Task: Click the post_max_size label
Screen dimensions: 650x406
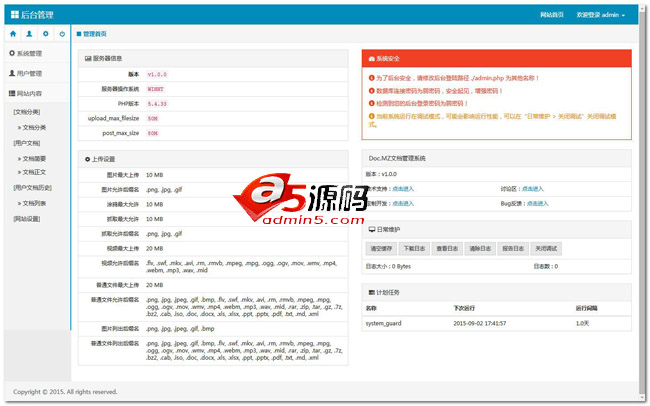Action: point(121,133)
